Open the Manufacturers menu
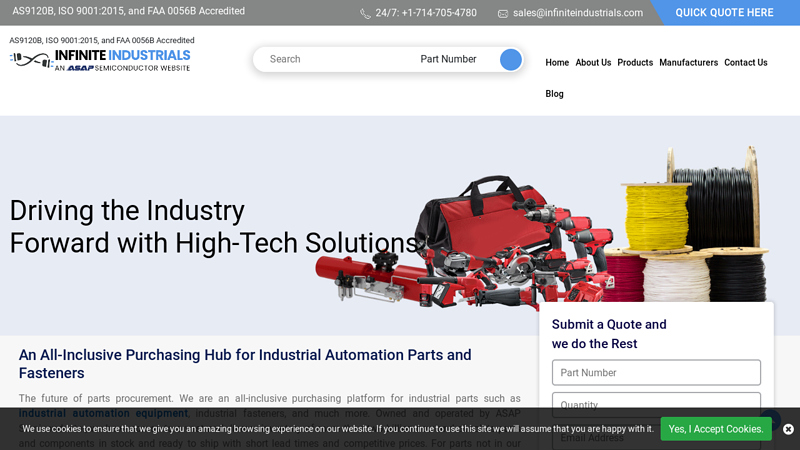800x450 pixels. click(688, 63)
